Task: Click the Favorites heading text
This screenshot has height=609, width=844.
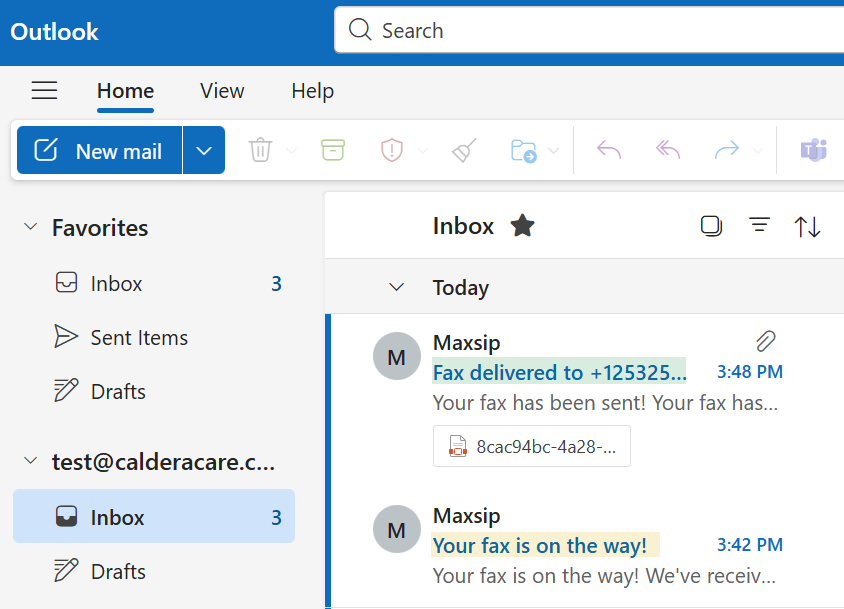Action: coord(100,227)
